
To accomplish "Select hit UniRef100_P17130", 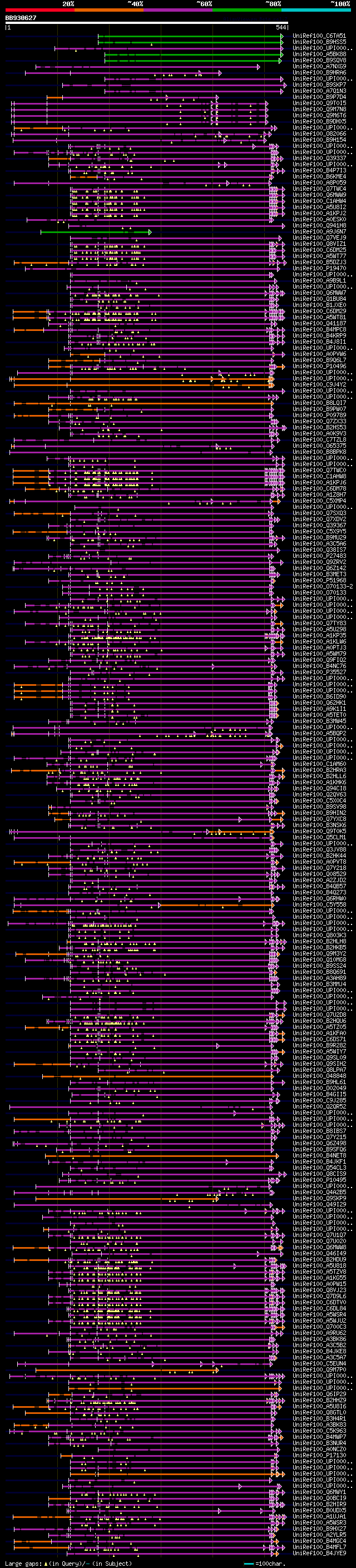I will (x=319, y=1456).
